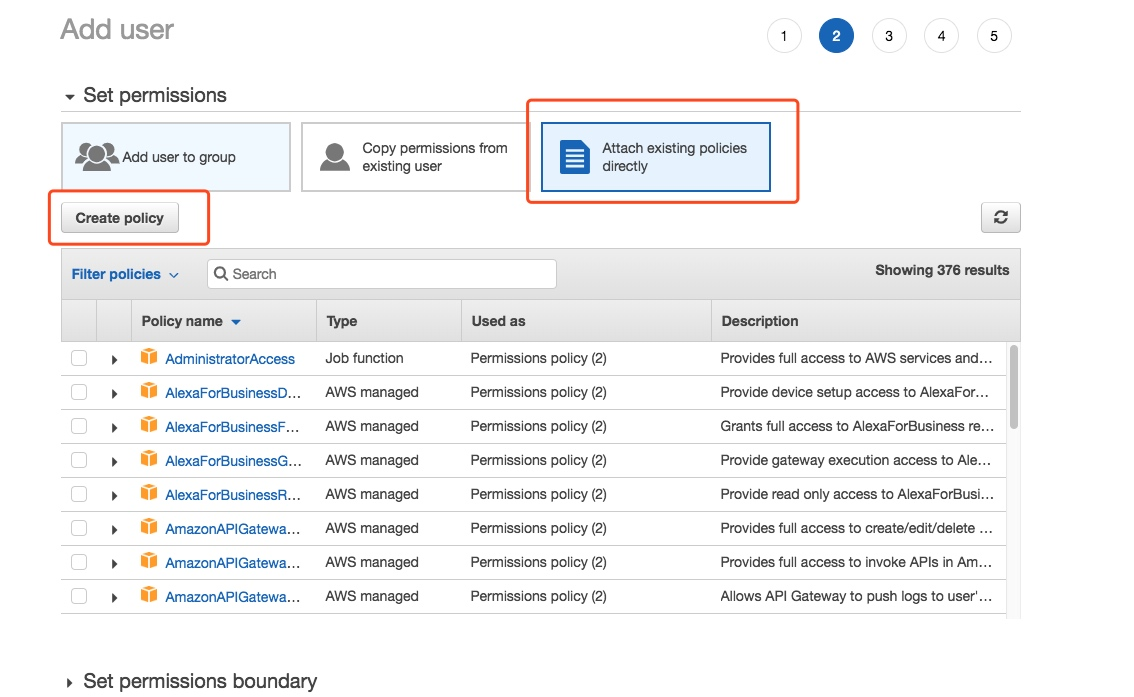Image resolution: width=1134 pixels, height=697 pixels.
Task: Open the AlexaForBusinessR... policy link
Action: [x=233, y=495]
